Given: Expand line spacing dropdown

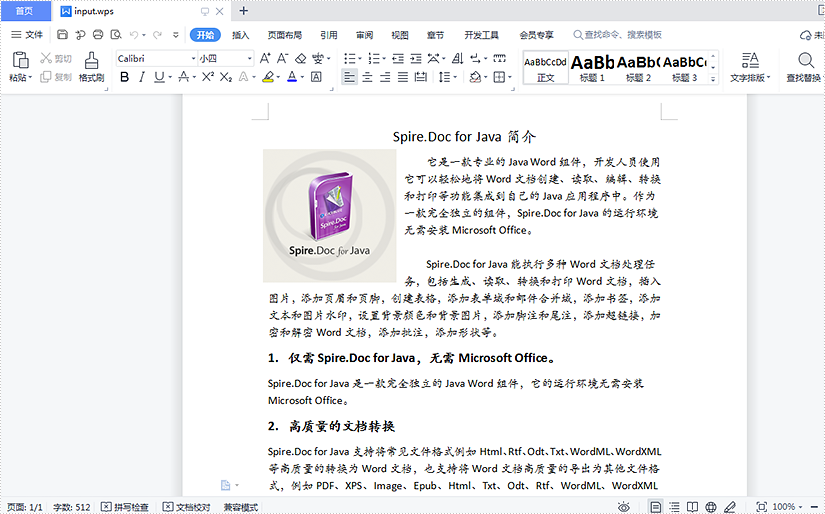Looking at the screenshot, I should (x=455, y=77).
